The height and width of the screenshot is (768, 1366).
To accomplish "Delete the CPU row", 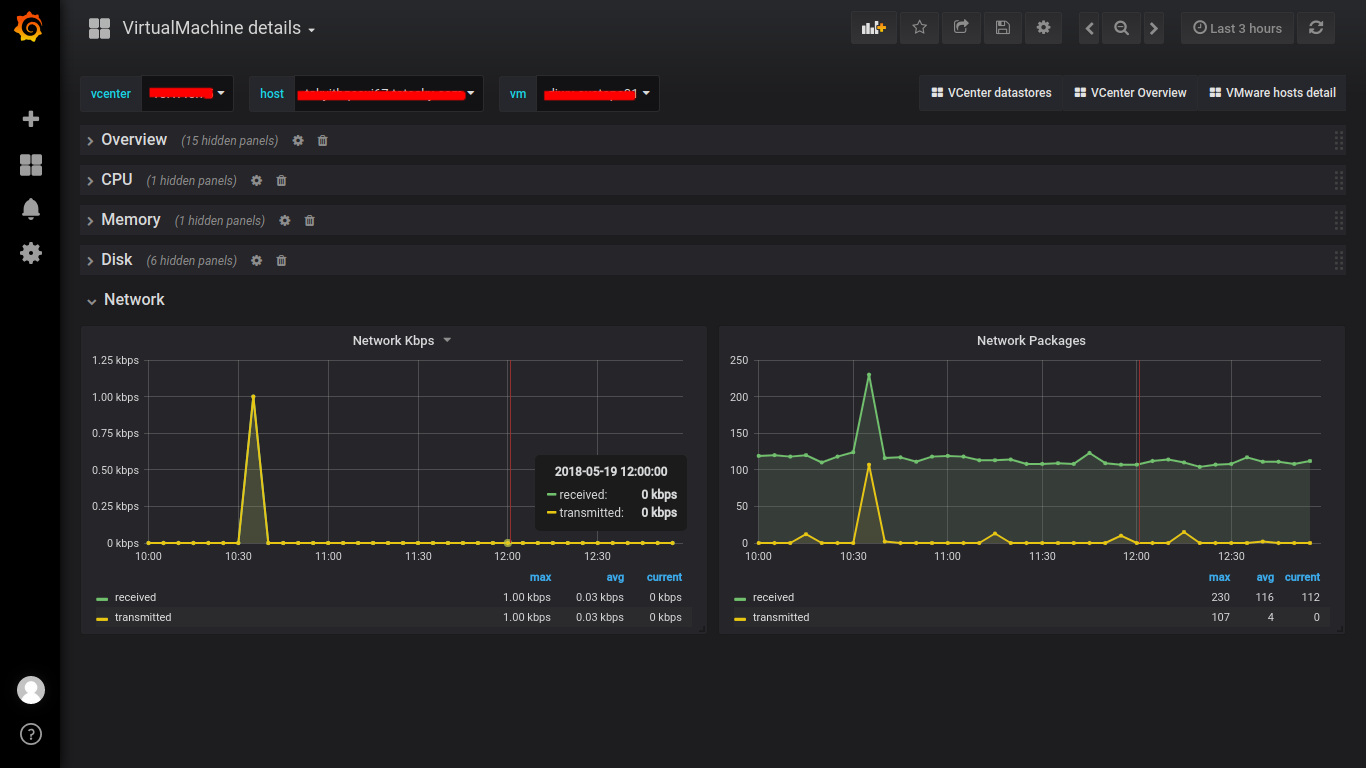I will pos(281,181).
